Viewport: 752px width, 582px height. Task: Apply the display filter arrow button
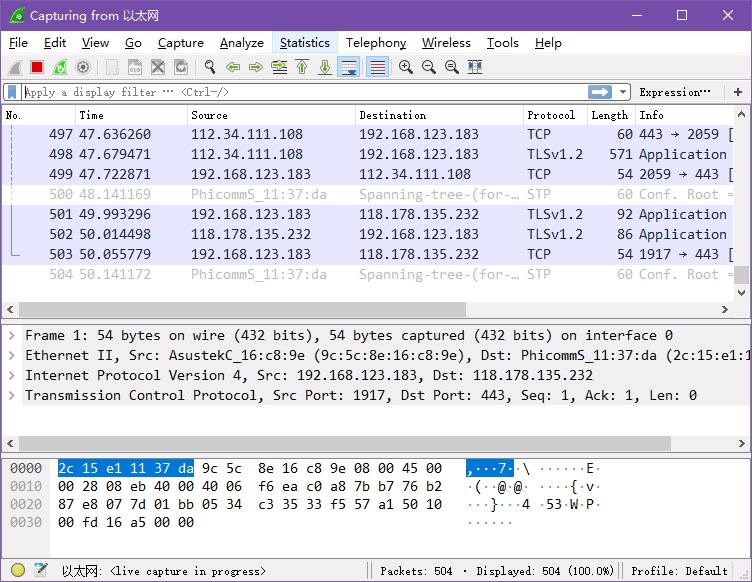click(x=600, y=92)
